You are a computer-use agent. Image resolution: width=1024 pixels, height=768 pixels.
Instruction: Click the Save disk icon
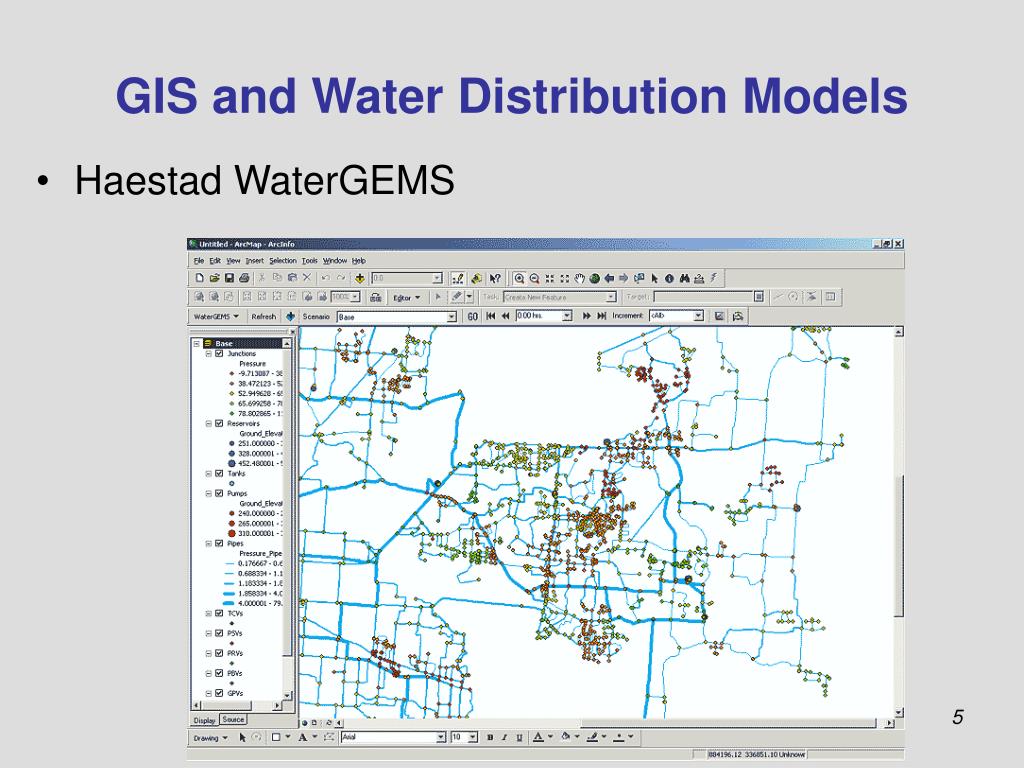click(x=229, y=278)
